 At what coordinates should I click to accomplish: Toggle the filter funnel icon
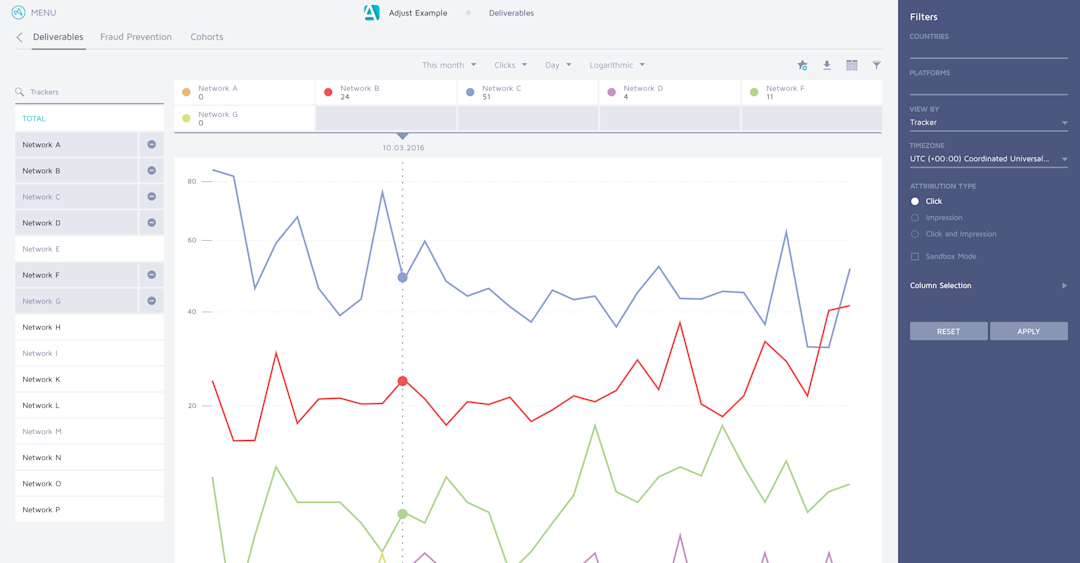[876, 65]
